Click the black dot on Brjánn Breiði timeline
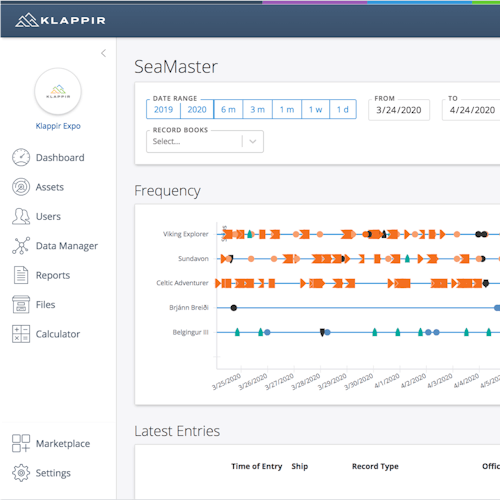500x500 pixels. pyautogui.click(x=234, y=308)
